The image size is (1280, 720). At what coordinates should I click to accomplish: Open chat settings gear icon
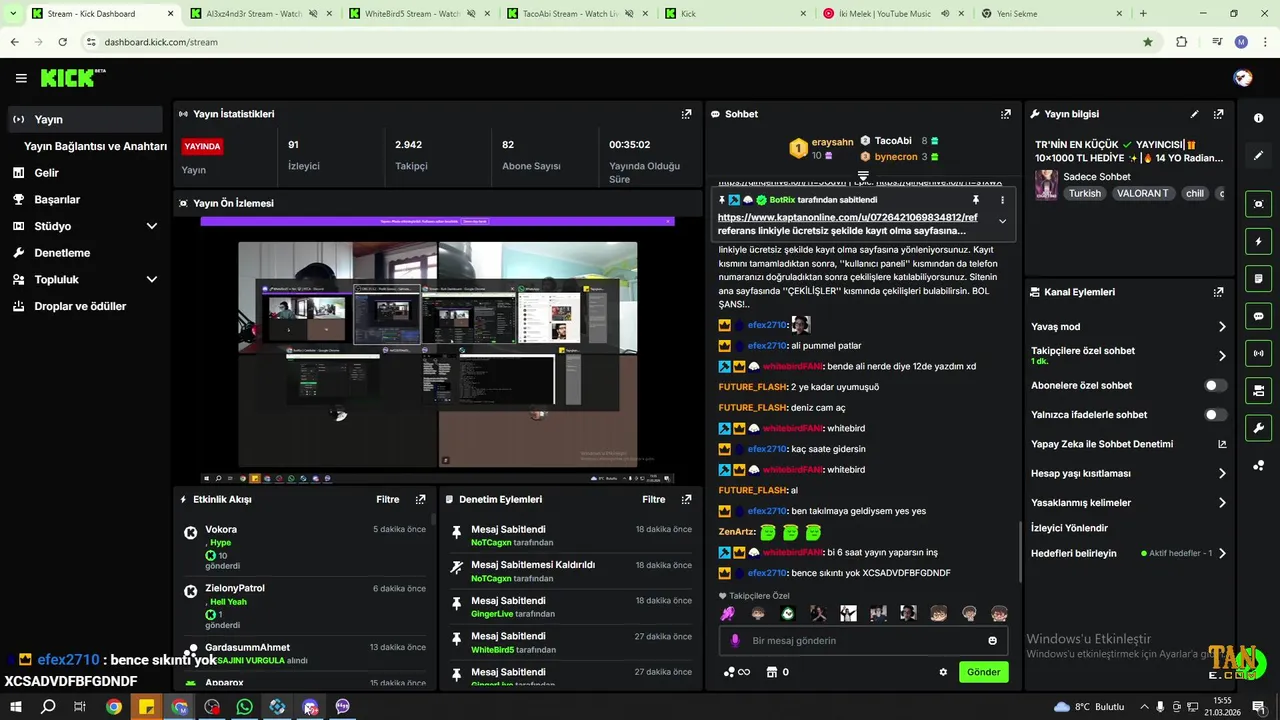[943, 672]
